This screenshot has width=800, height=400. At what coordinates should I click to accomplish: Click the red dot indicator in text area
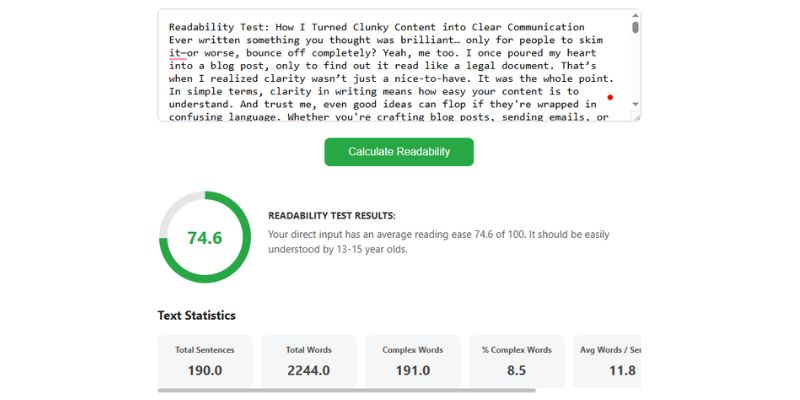[610, 97]
